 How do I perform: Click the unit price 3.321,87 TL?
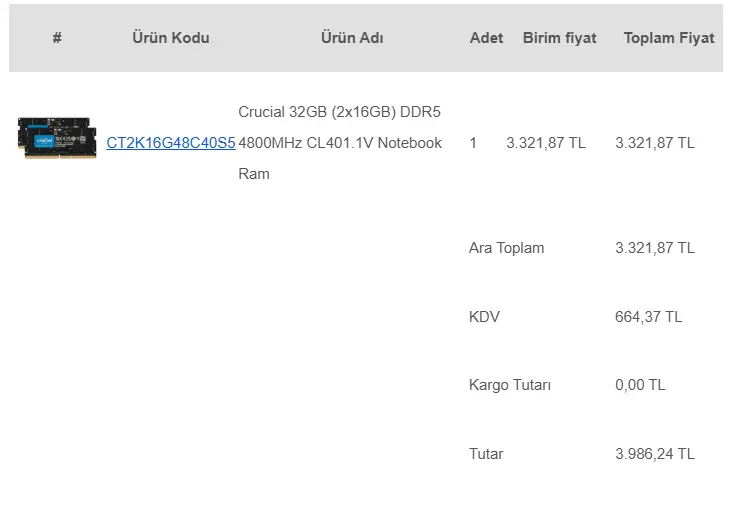pos(546,143)
